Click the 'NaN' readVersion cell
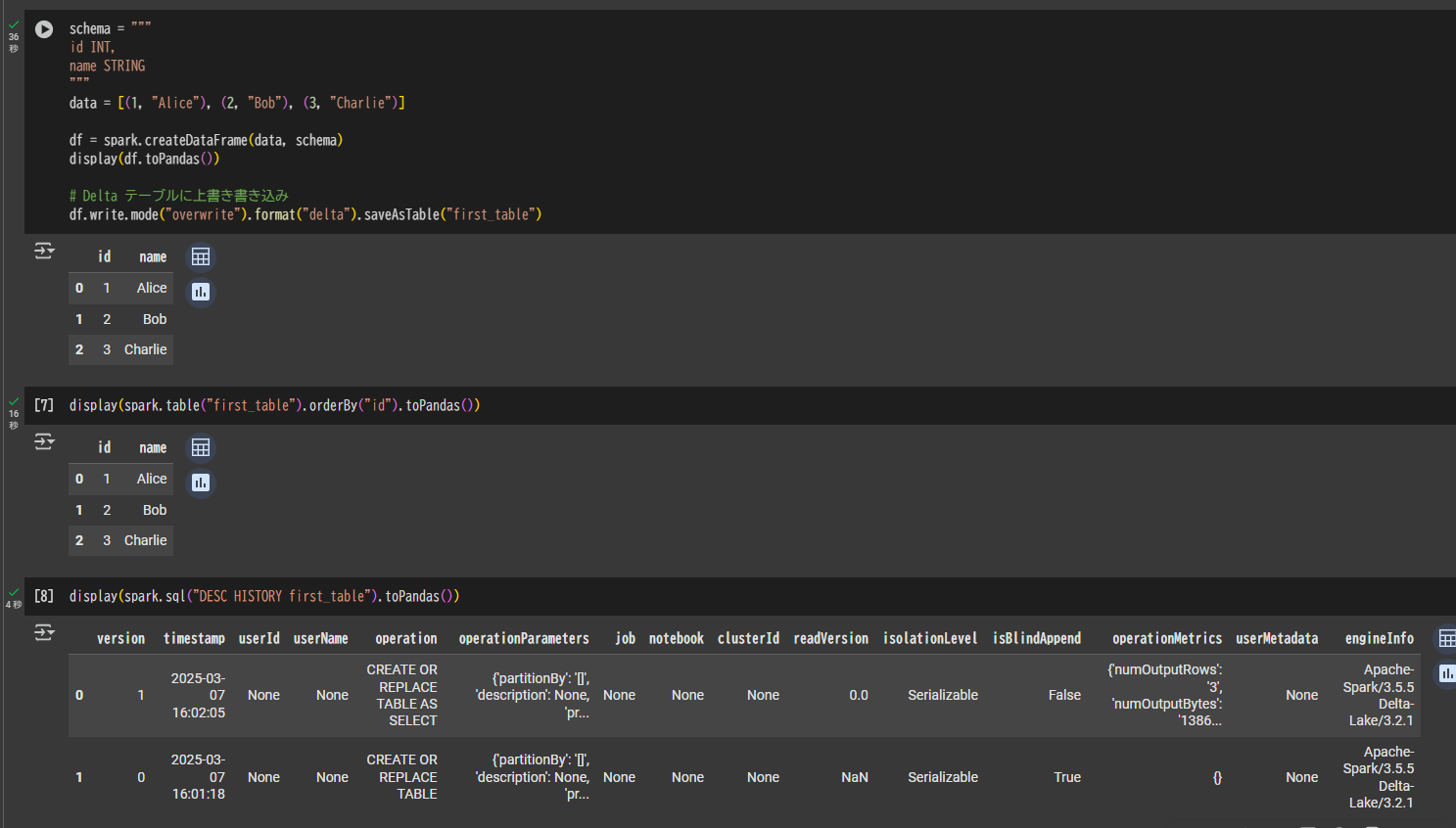 point(855,777)
